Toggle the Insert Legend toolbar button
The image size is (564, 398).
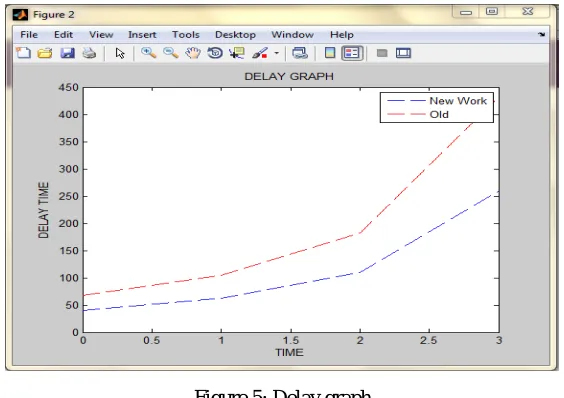352,53
